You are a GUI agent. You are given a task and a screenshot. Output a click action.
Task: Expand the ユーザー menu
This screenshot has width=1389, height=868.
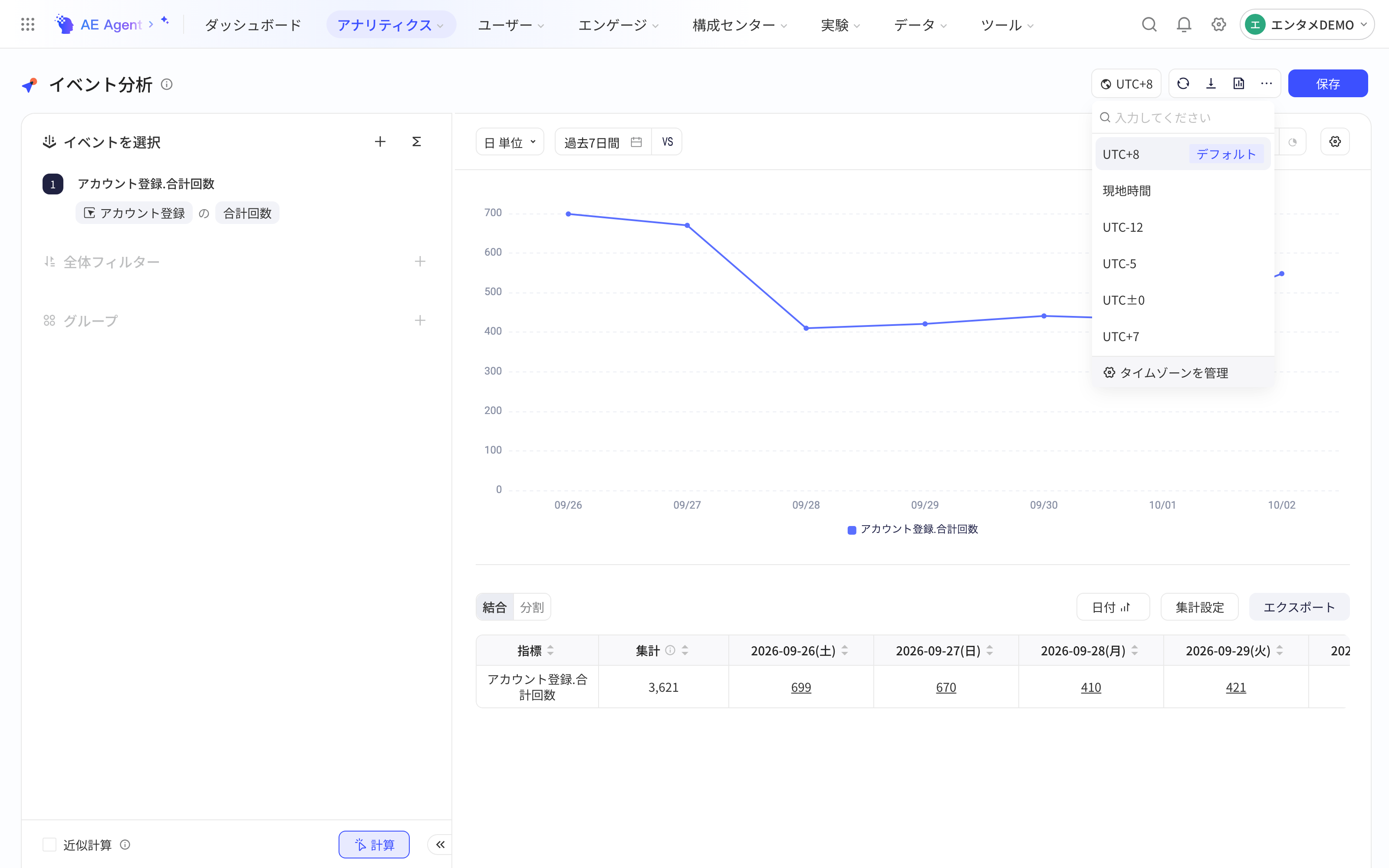tap(511, 25)
